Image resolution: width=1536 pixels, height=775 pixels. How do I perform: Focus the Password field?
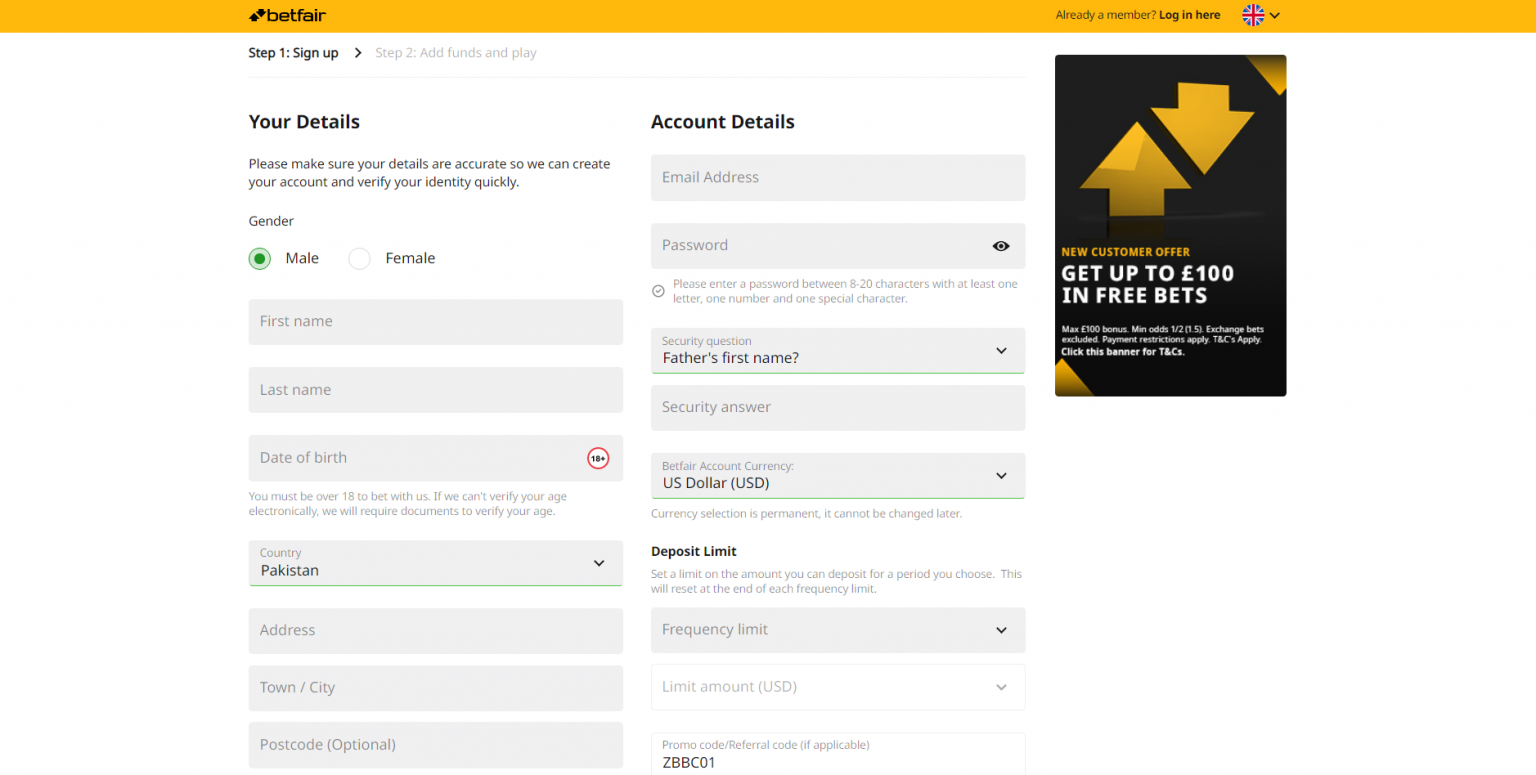click(x=838, y=246)
